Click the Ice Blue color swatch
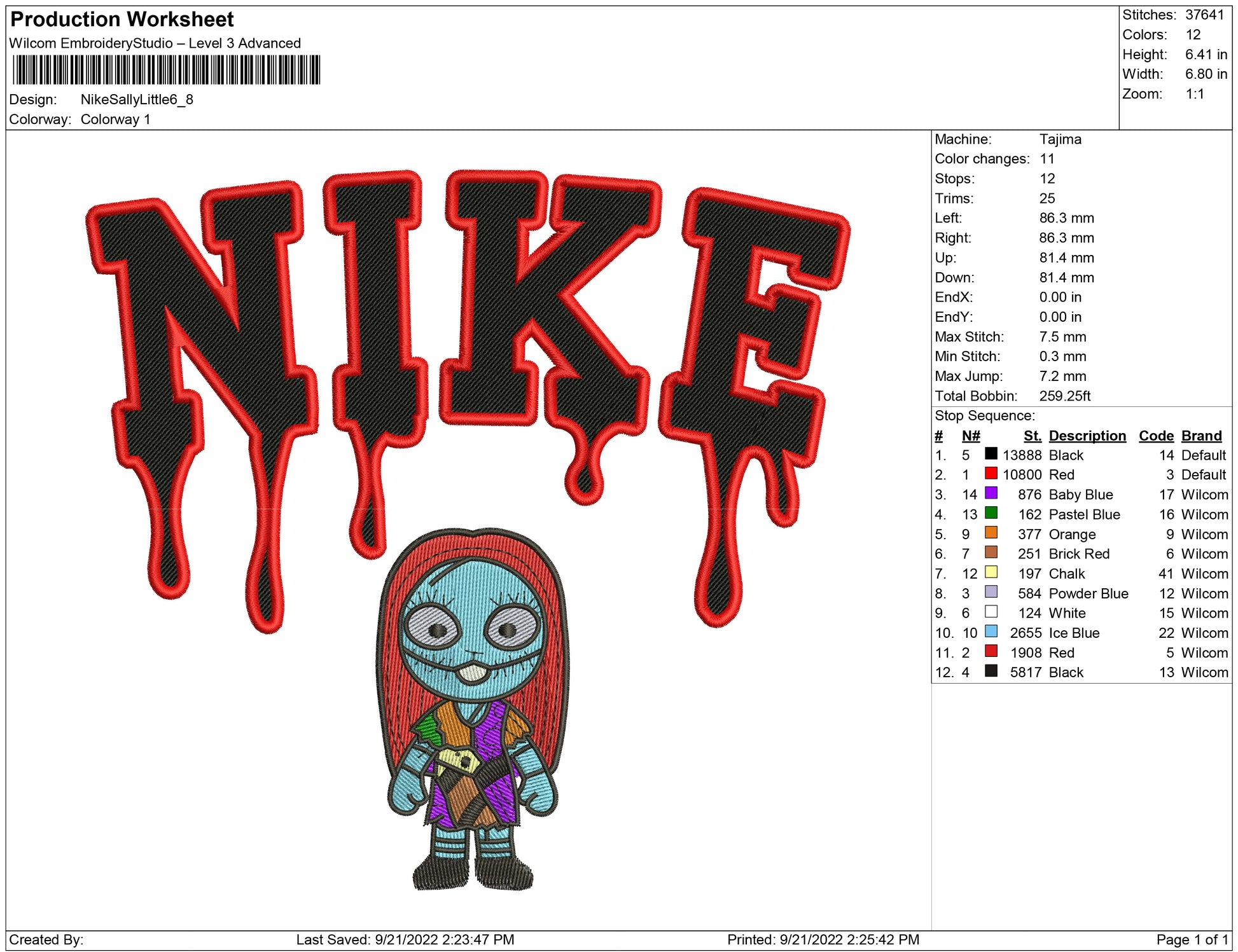1238x952 pixels. (x=991, y=631)
